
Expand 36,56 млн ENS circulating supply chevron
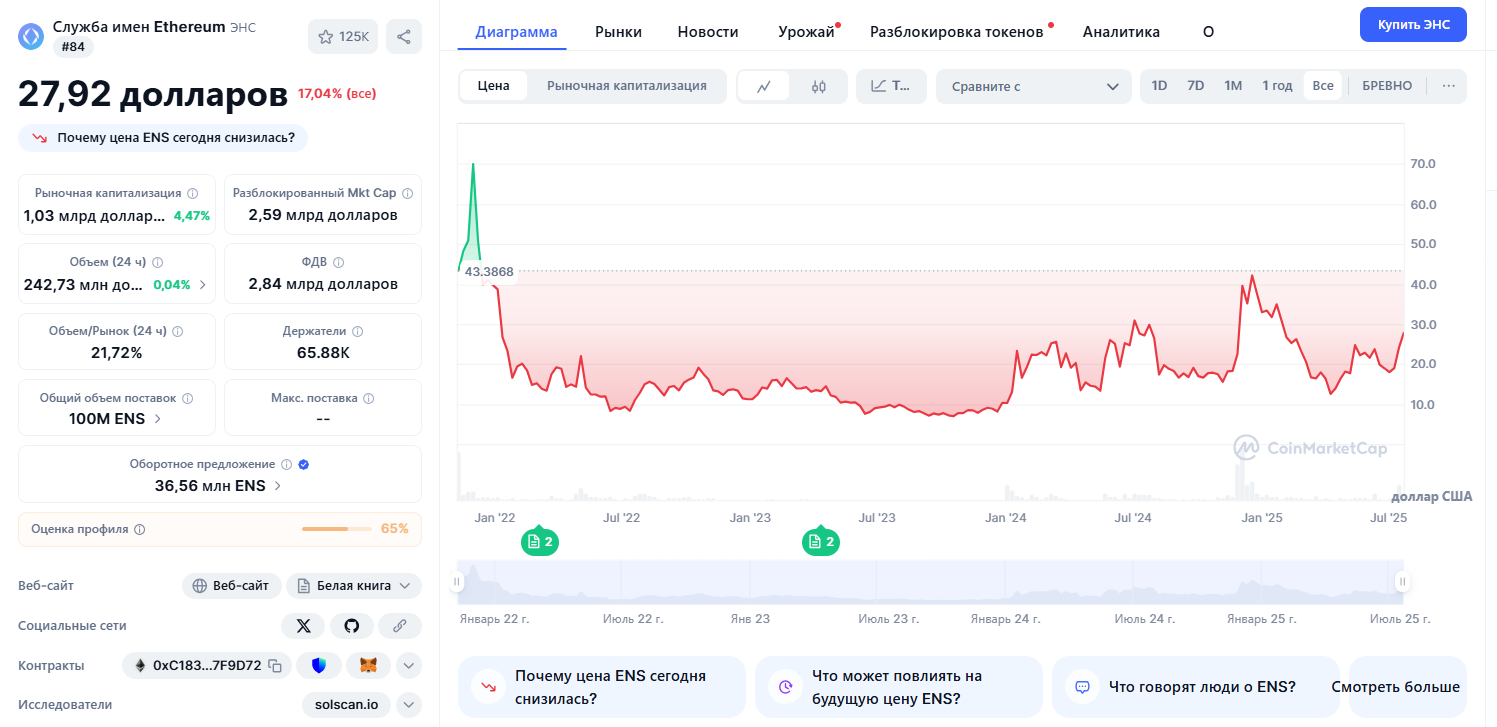(x=278, y=486)
